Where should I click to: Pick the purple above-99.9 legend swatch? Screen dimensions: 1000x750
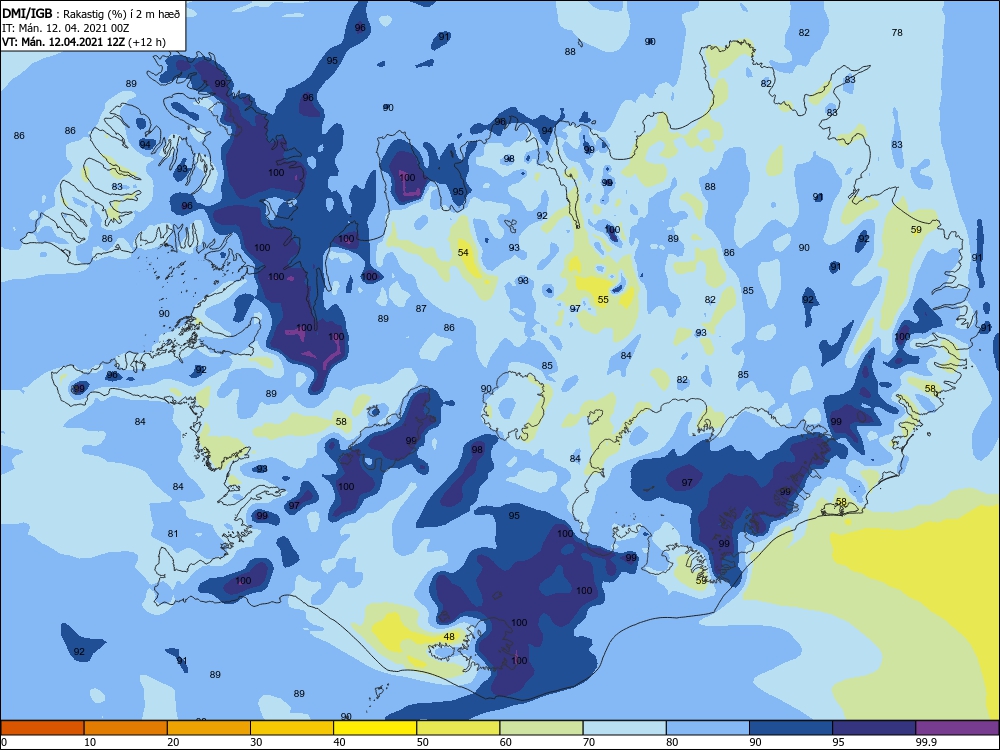[957, 728]
